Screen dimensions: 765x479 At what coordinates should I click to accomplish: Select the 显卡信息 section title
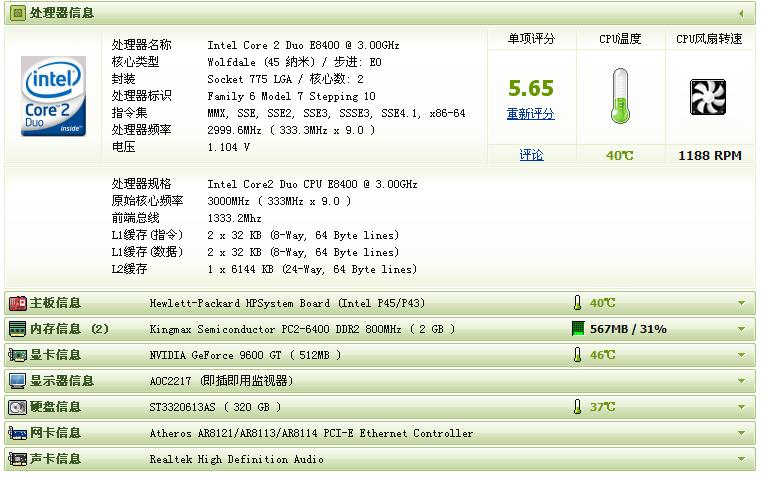[55, 355]
